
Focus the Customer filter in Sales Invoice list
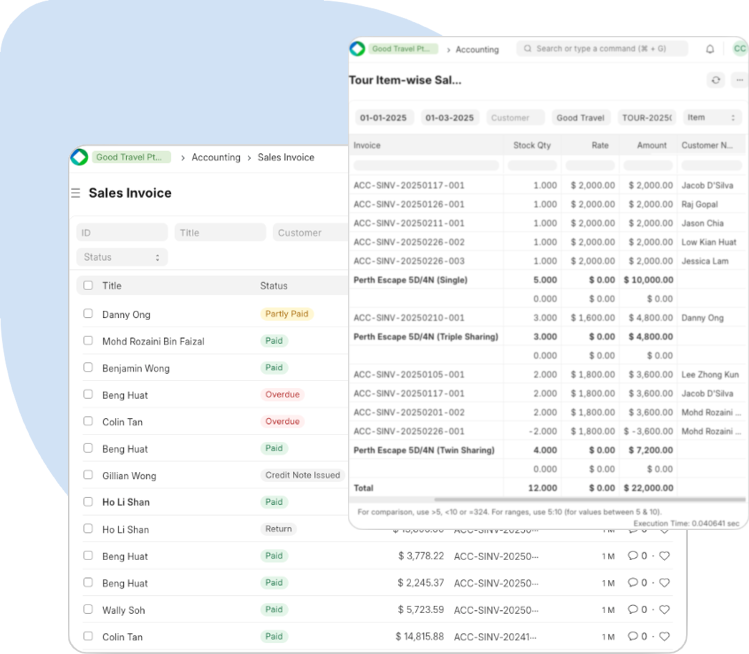(x=311, y=233)
